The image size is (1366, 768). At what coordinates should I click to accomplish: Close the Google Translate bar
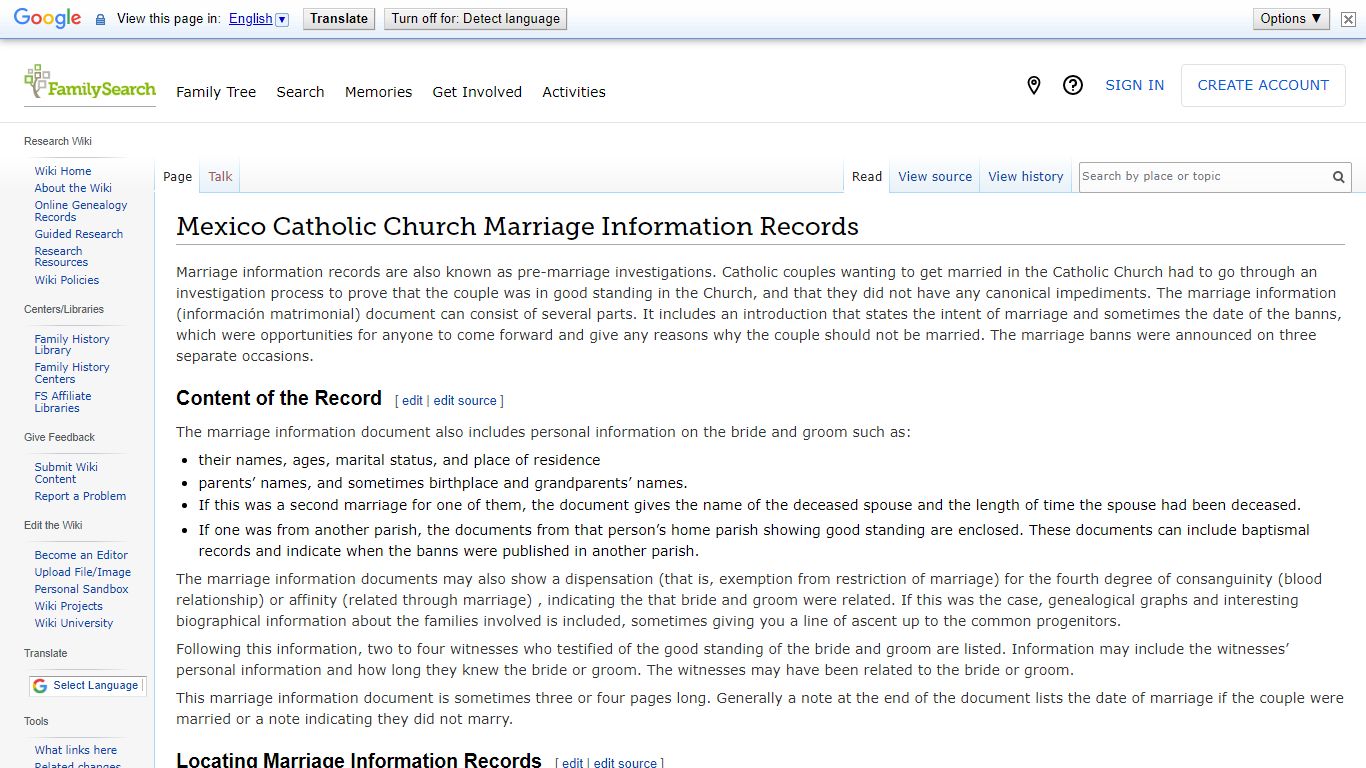pyautogui.click(x=1348, y=19)
